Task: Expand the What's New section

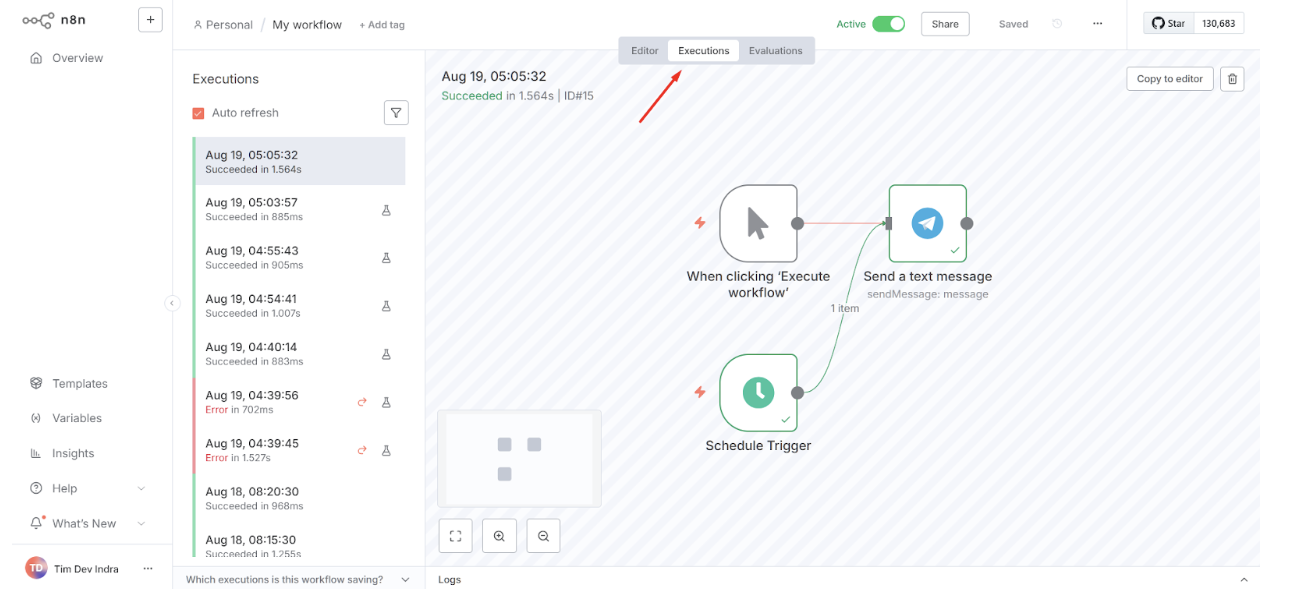Action: point(141,523)
